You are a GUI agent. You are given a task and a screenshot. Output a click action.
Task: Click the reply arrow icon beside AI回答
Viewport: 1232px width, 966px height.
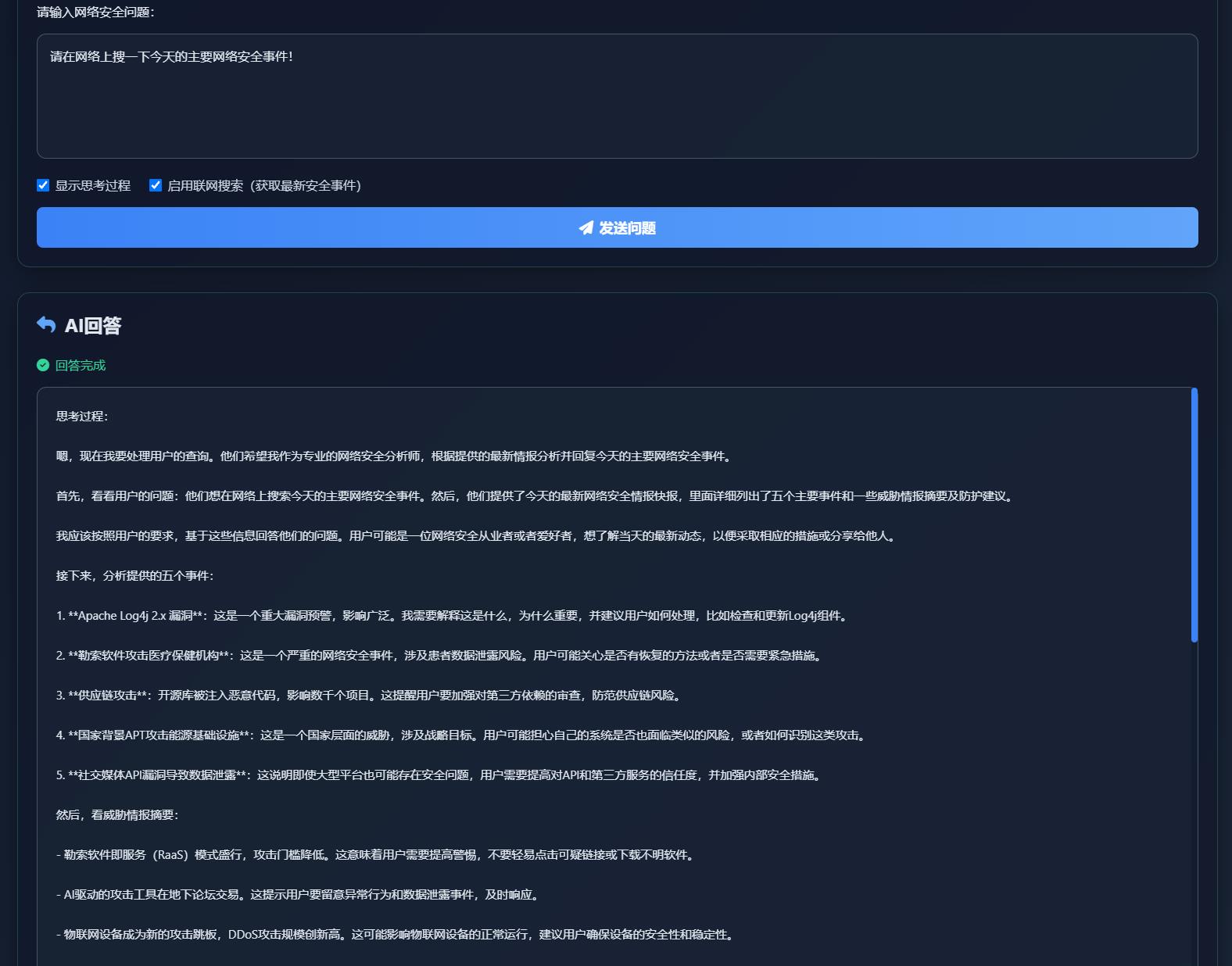pos(46,325)
